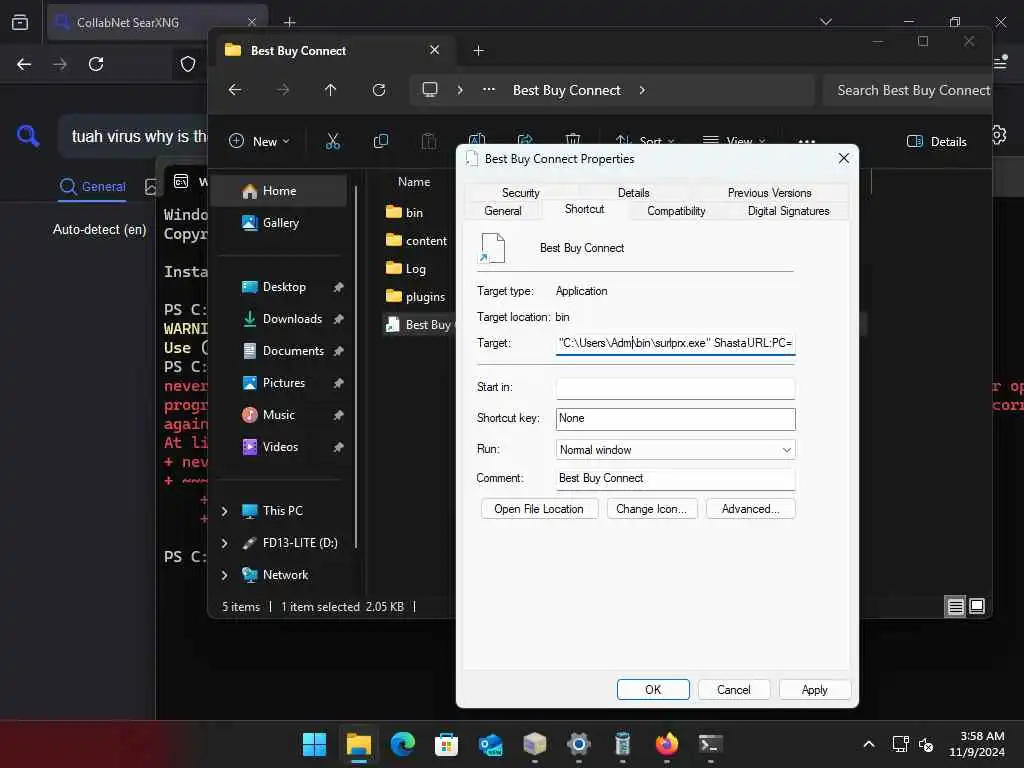Open Firefox from the taskbar
The height and width of the screenshot is (768, 1024).
[x=667, y=744]
